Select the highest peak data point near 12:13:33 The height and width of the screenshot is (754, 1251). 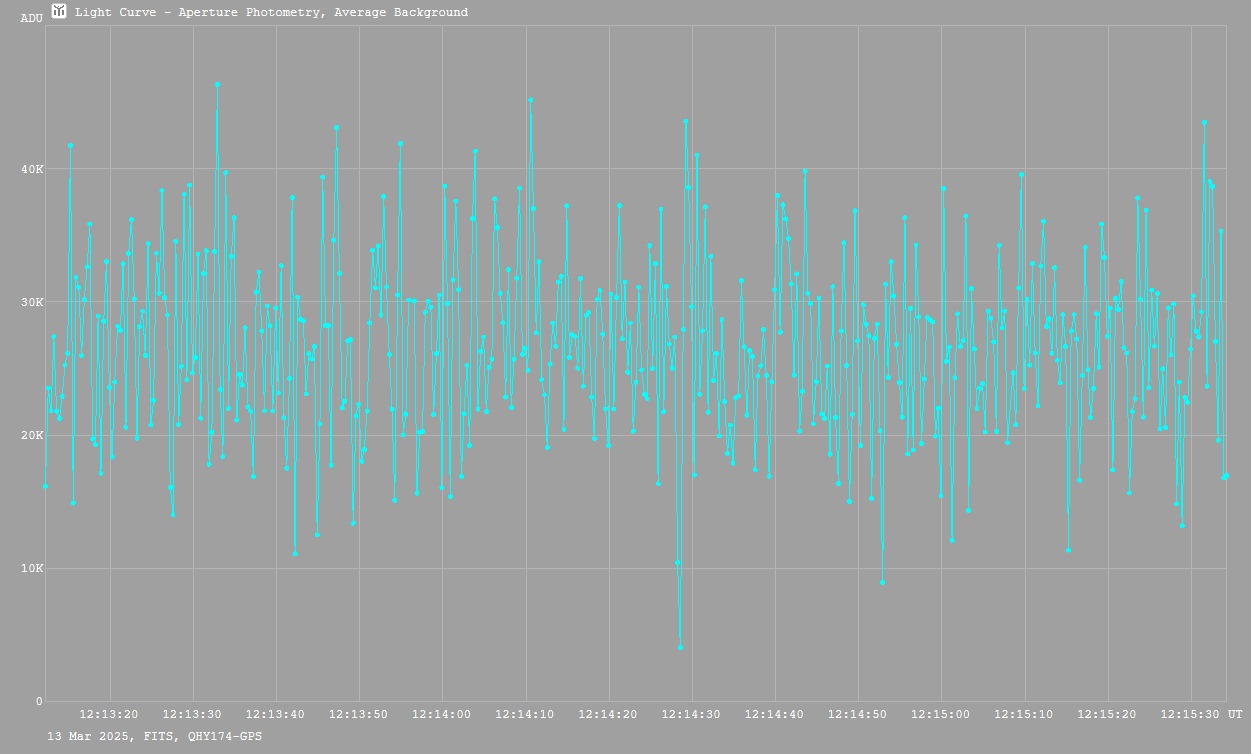coord(217,85)
